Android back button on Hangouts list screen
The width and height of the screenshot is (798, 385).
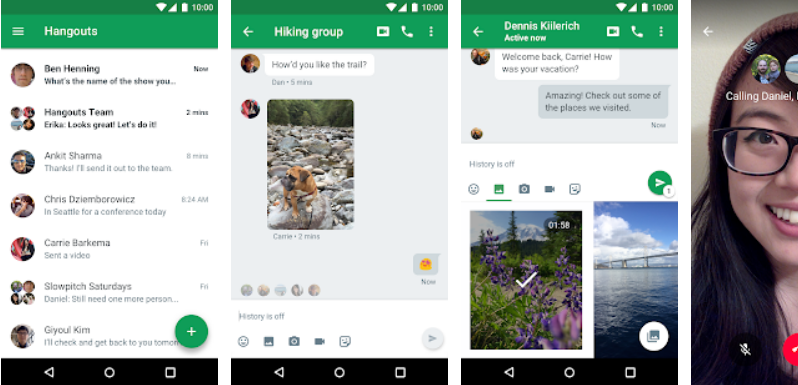pos(49,372)
